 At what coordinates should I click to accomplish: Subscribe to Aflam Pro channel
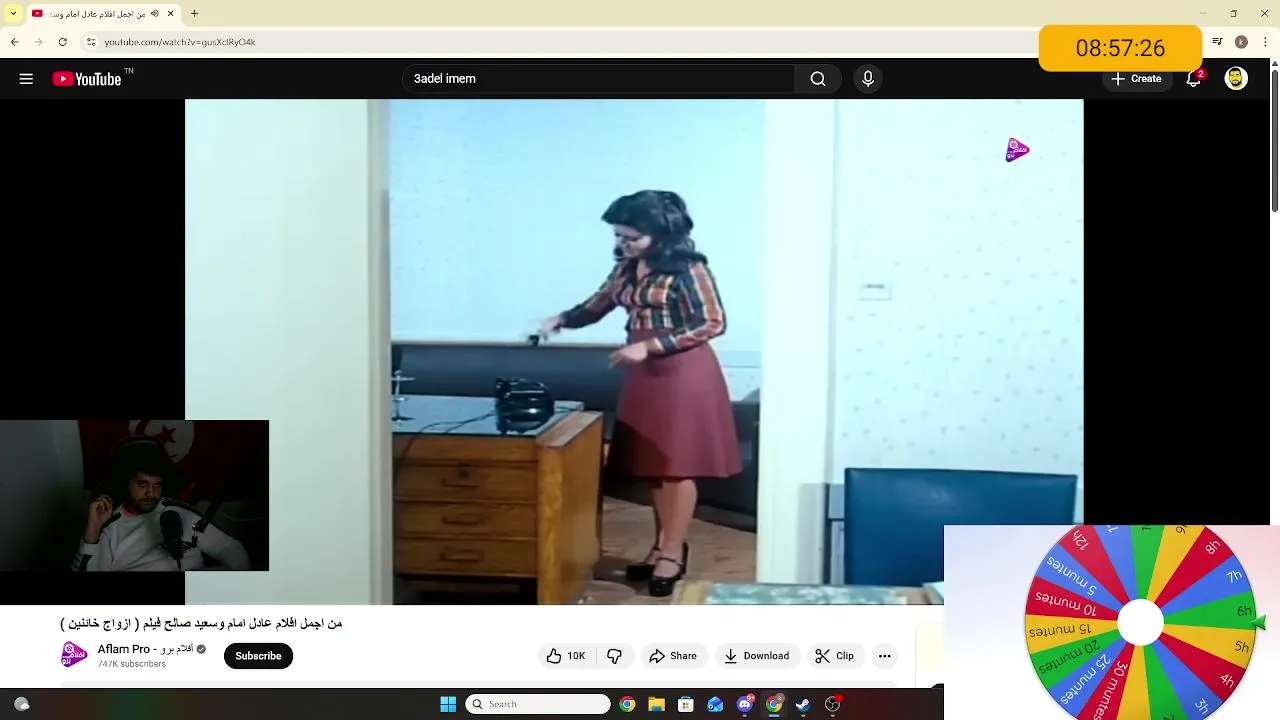(x=258, y=656)
